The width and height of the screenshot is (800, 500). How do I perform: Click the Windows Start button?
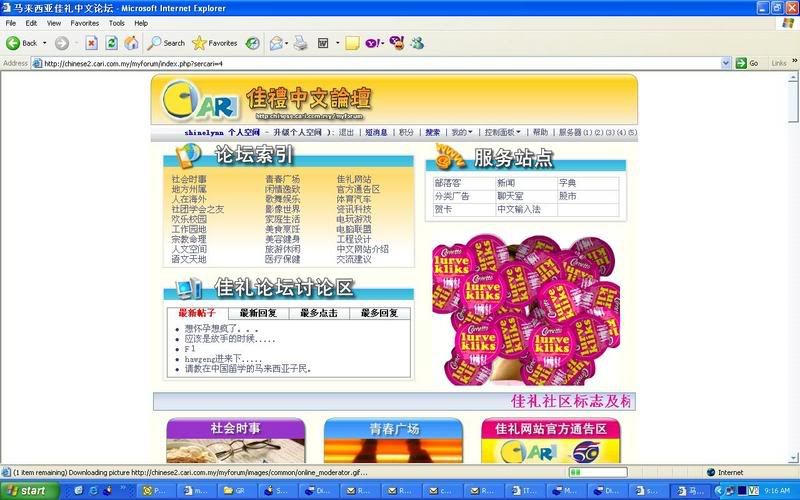30,490
